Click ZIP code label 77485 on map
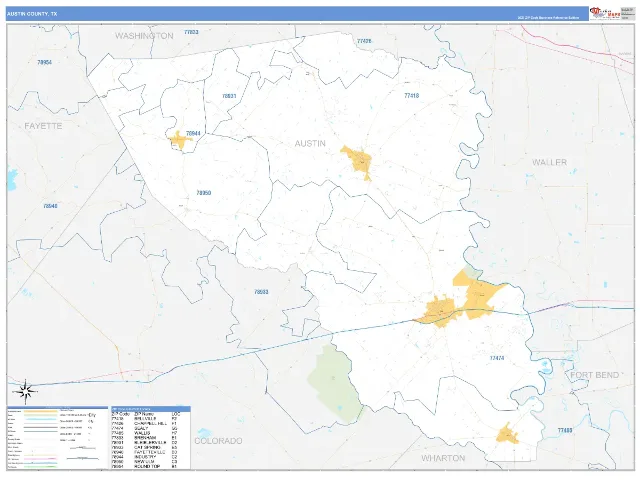 point(565,431)
